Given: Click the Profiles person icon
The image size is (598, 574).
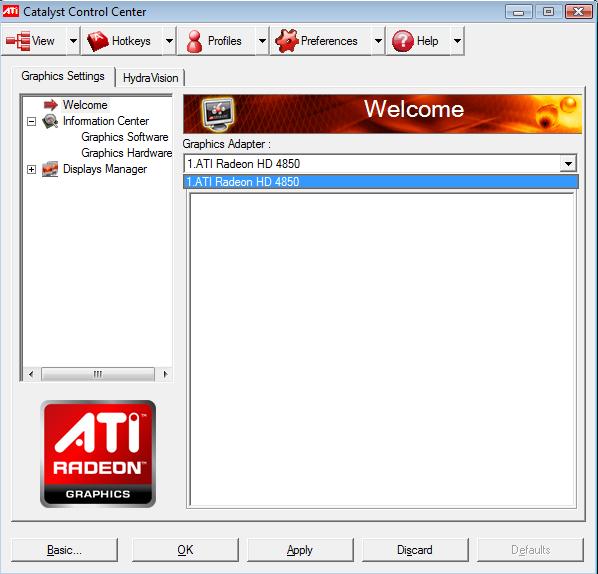Looking at the screenshot, I should (195, 41).
